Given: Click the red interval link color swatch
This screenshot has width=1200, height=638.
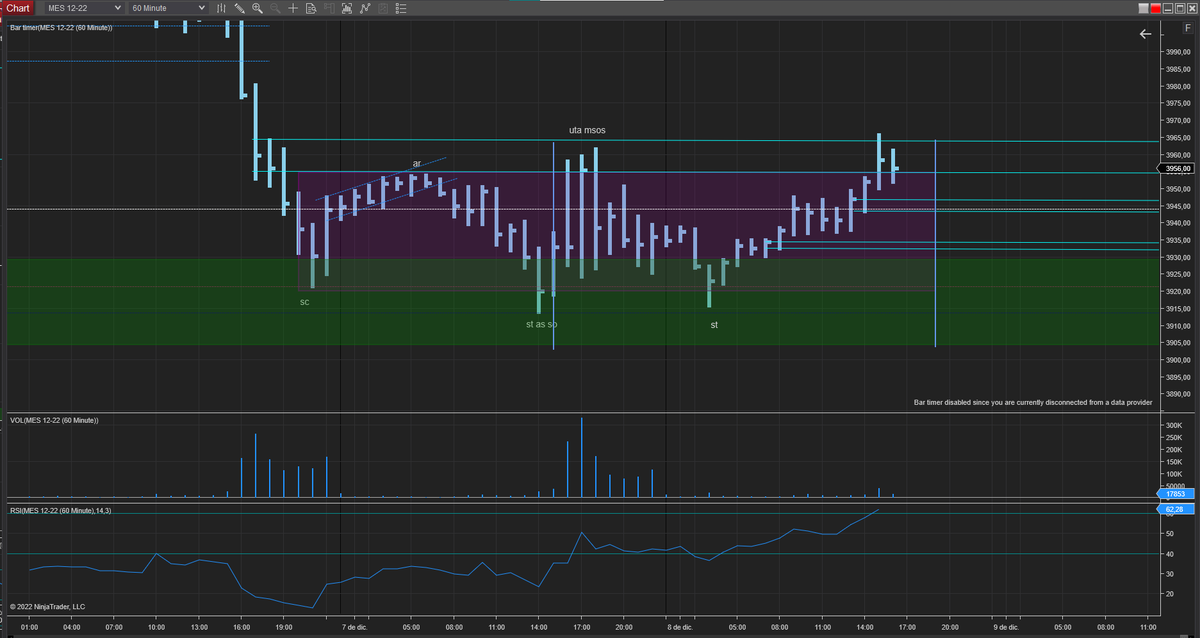Looking at the screenshot, I should pos(1156,8).
